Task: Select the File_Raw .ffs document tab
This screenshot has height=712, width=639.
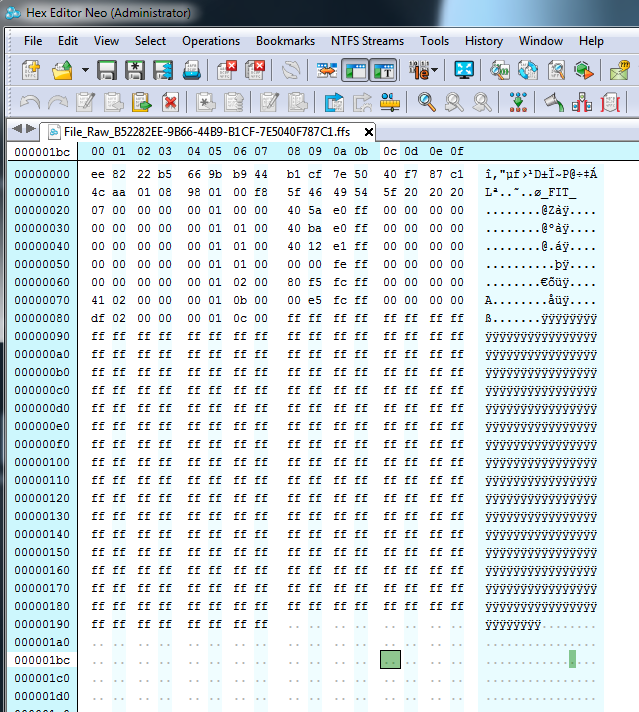Action: [207, 132]
